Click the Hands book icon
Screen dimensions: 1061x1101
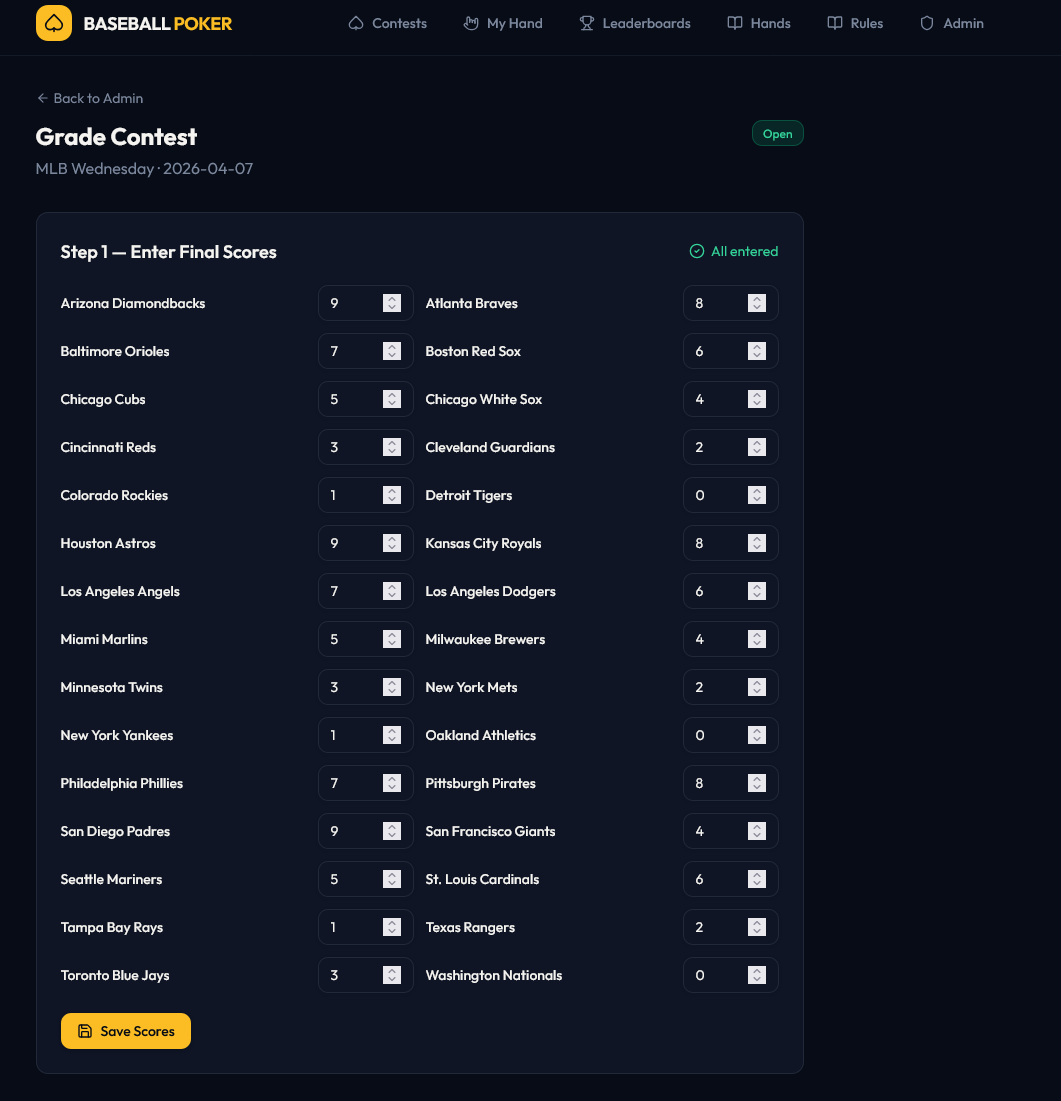click(x=735, y=23)
